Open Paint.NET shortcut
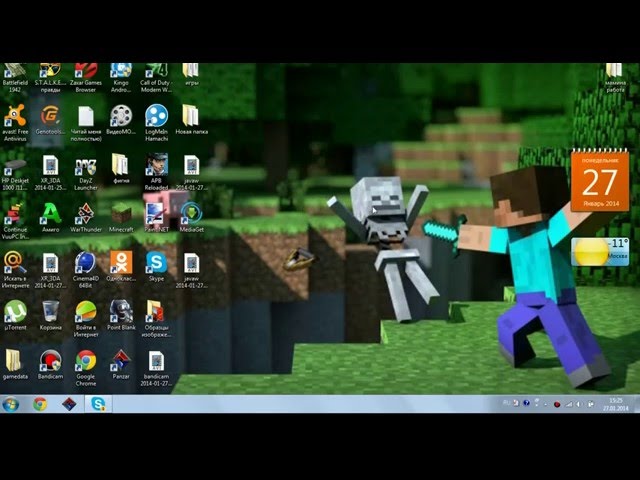Viewport: 640px width, 480px height. pos(156,217)
